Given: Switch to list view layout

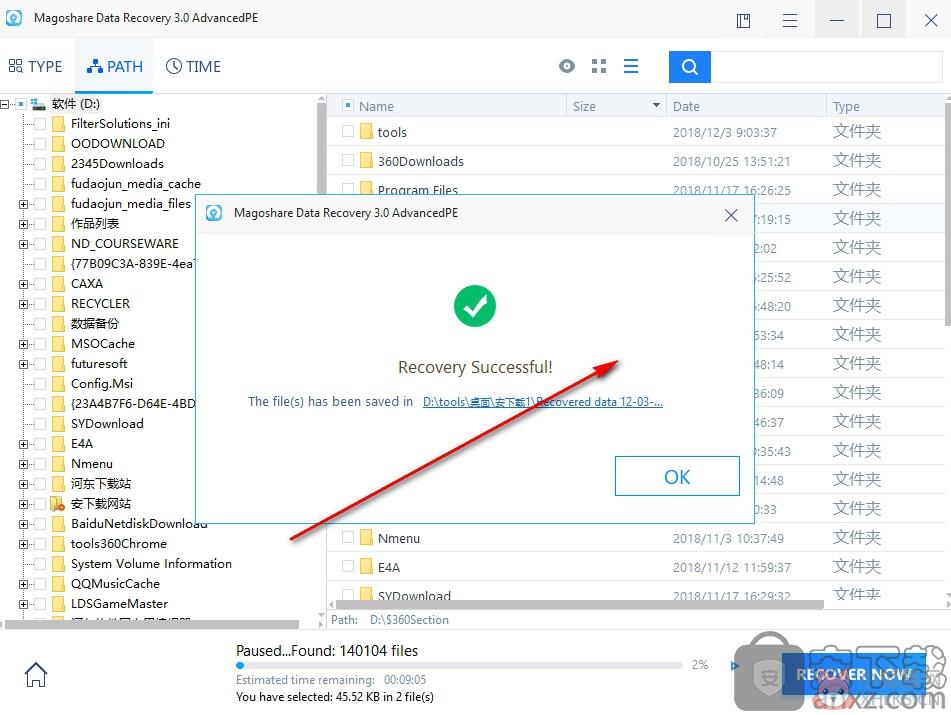Looking at the screenshot, I should 631,66.
